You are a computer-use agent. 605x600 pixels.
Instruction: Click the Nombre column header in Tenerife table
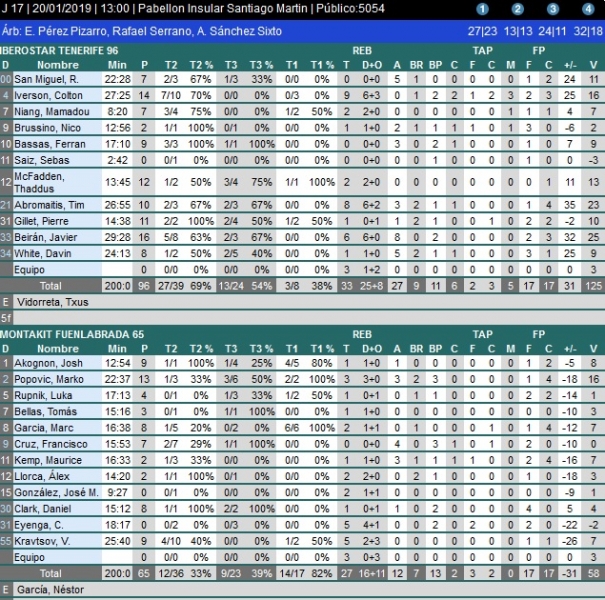coord(58,65)
